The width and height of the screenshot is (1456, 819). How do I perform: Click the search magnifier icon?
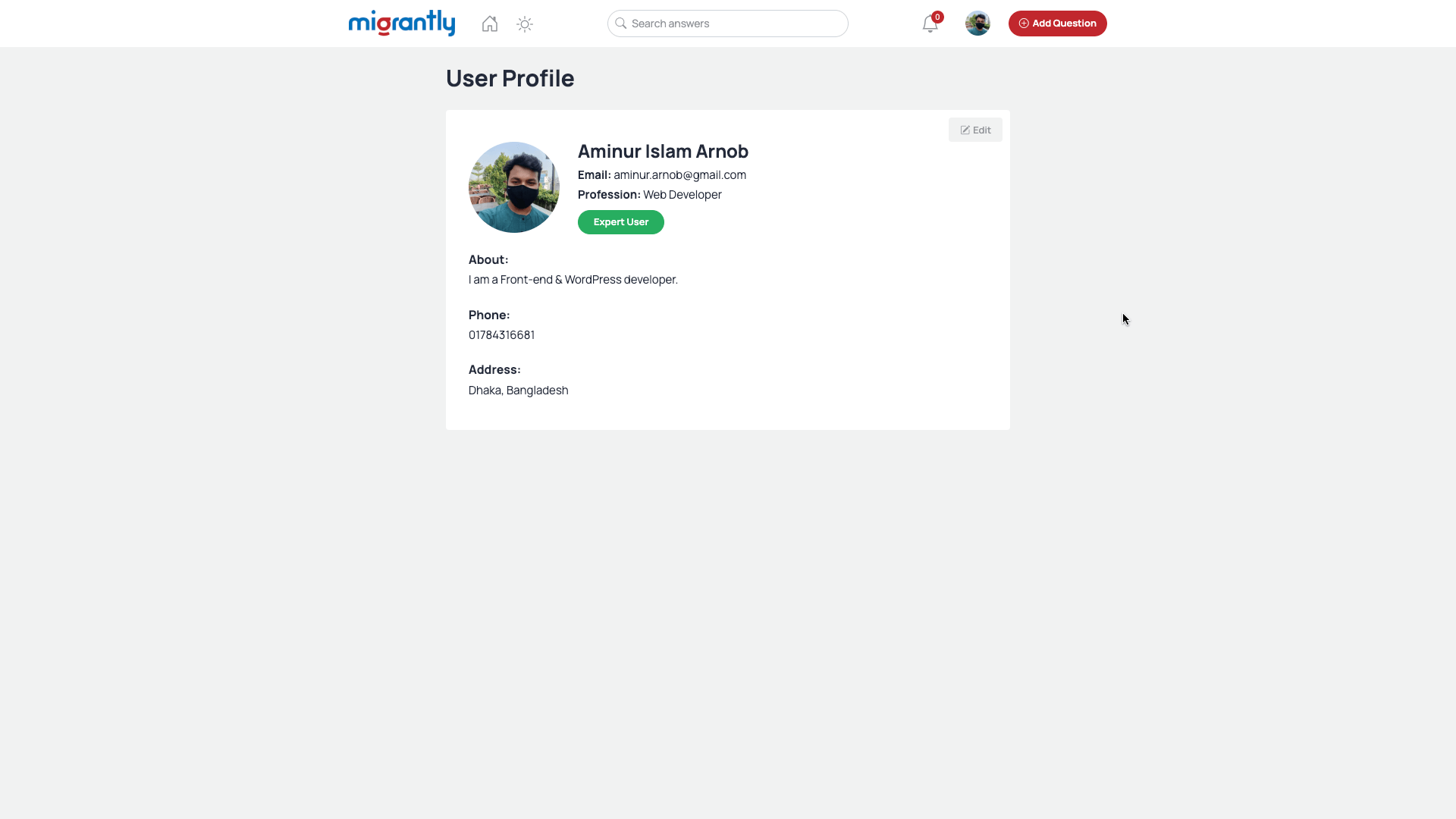point(621,24)
